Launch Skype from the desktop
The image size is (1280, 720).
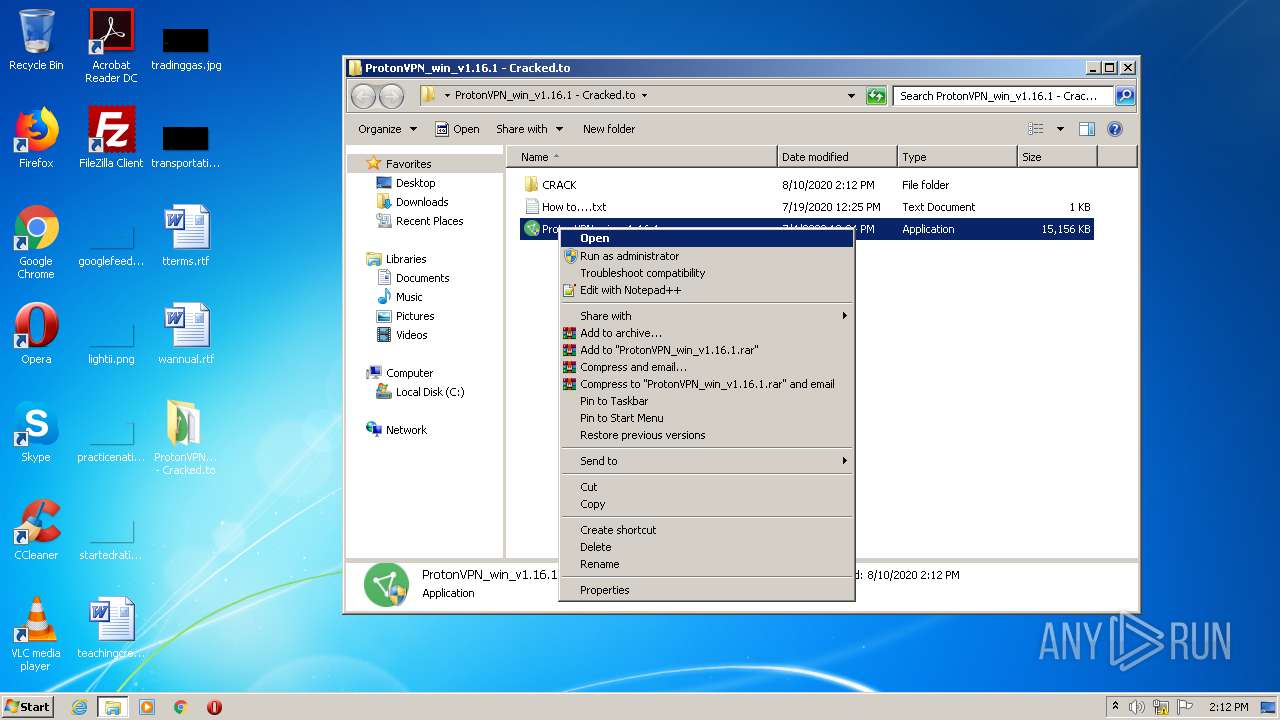tap(36, 432)
